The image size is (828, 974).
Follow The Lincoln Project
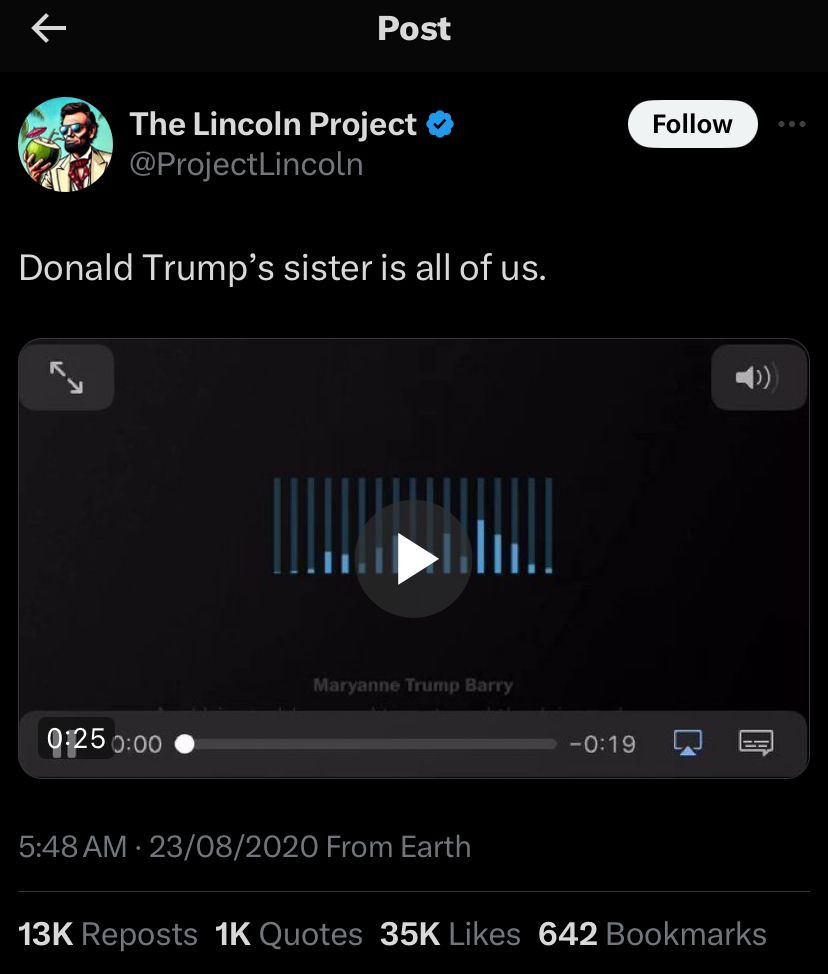[692, 124]
